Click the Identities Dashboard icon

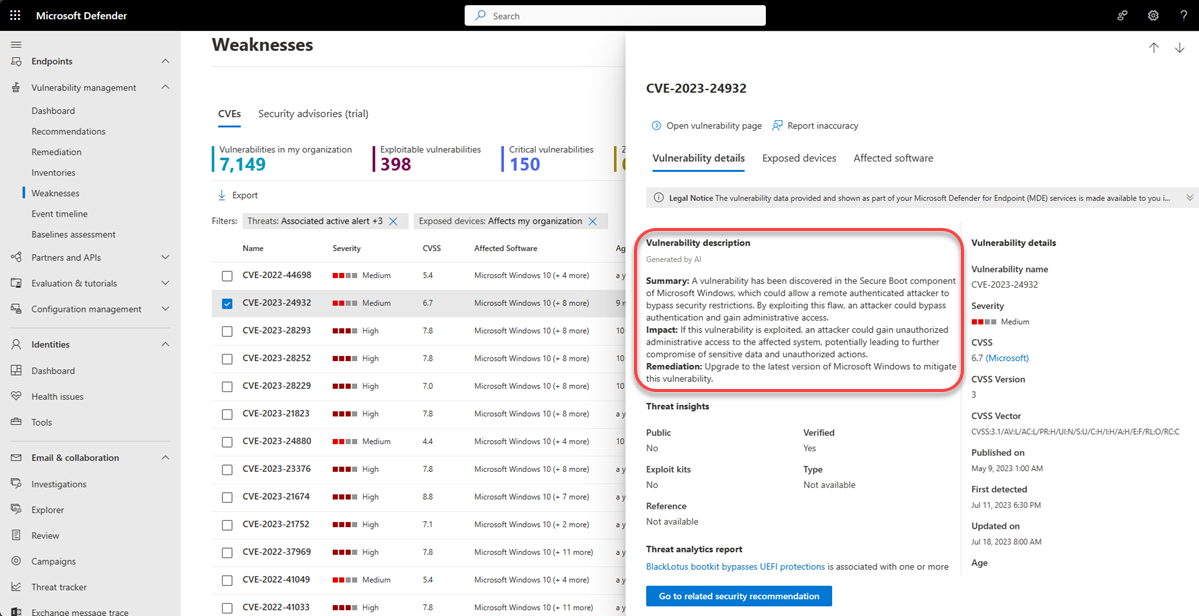(x=16, y=371)
